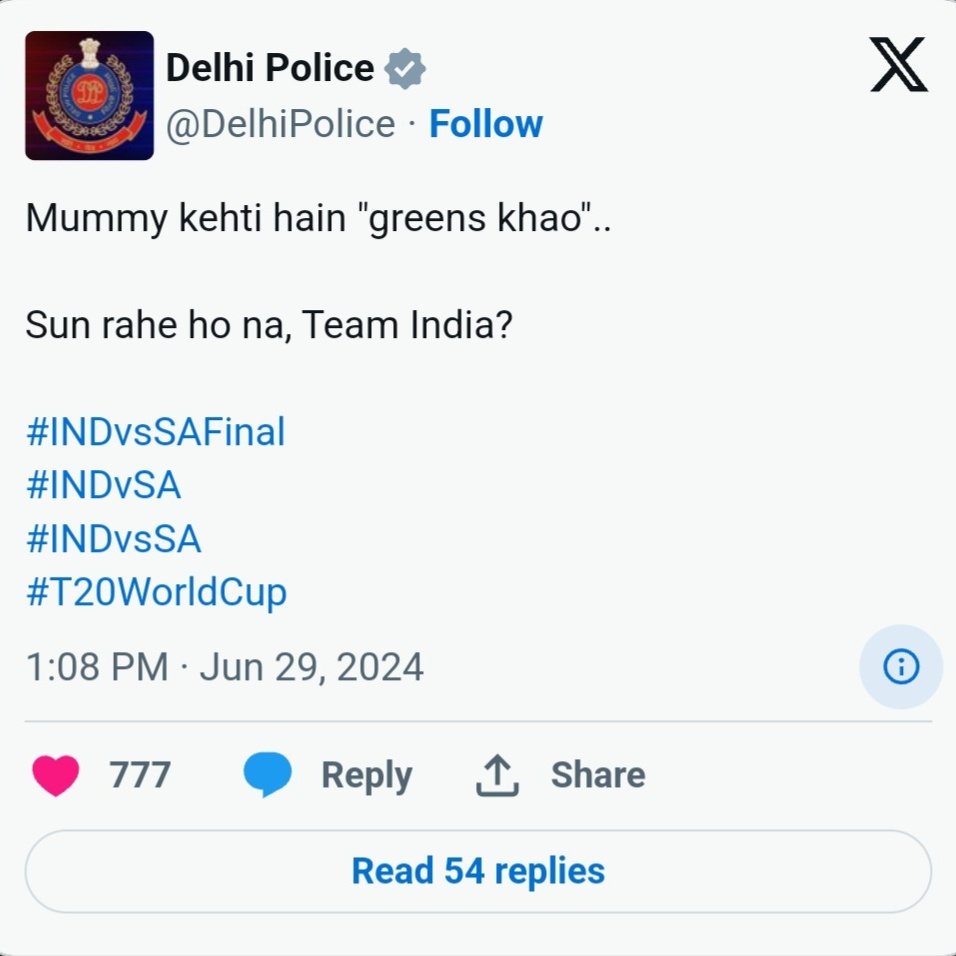Open the #INDvsSAFinal hashtag

155,432
